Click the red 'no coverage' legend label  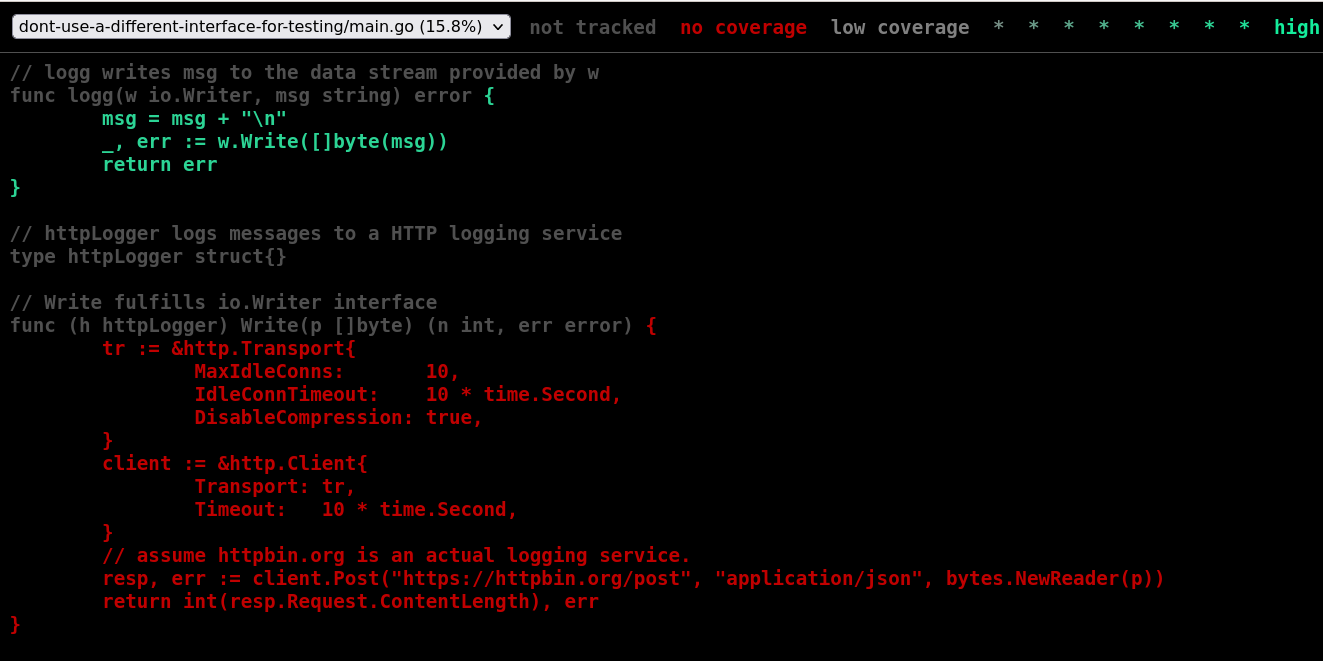743,27
